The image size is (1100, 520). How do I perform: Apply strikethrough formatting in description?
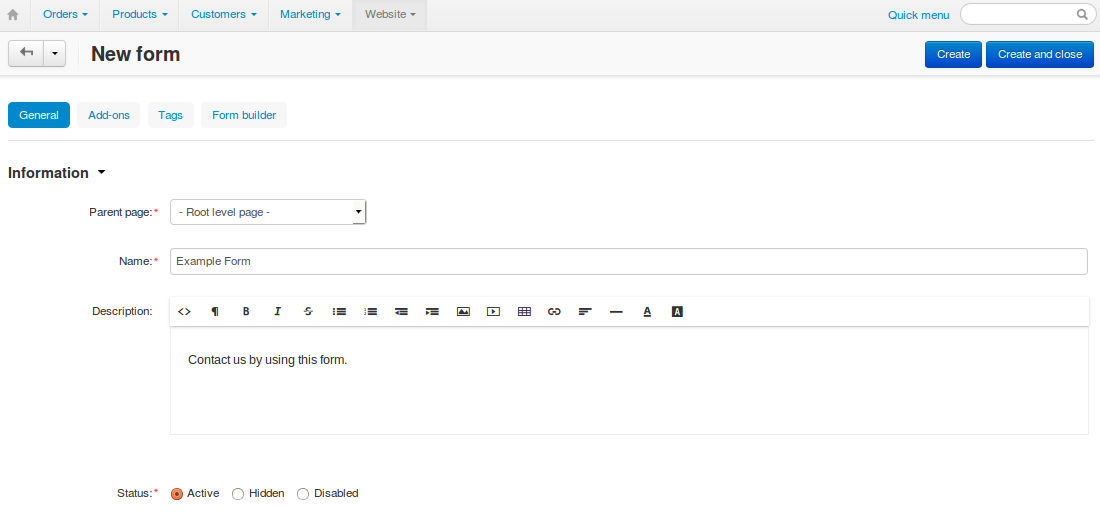[x=308, y=312]
